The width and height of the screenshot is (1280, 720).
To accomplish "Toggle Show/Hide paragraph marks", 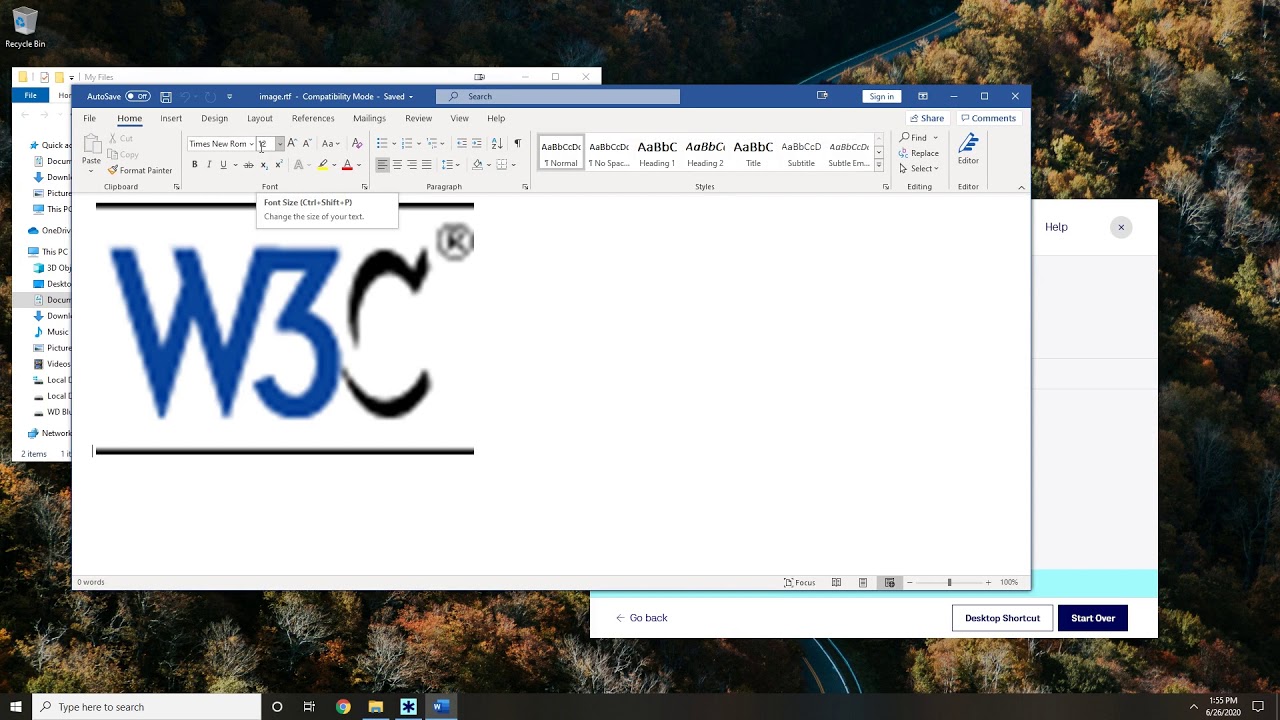I will click(517, 143).
